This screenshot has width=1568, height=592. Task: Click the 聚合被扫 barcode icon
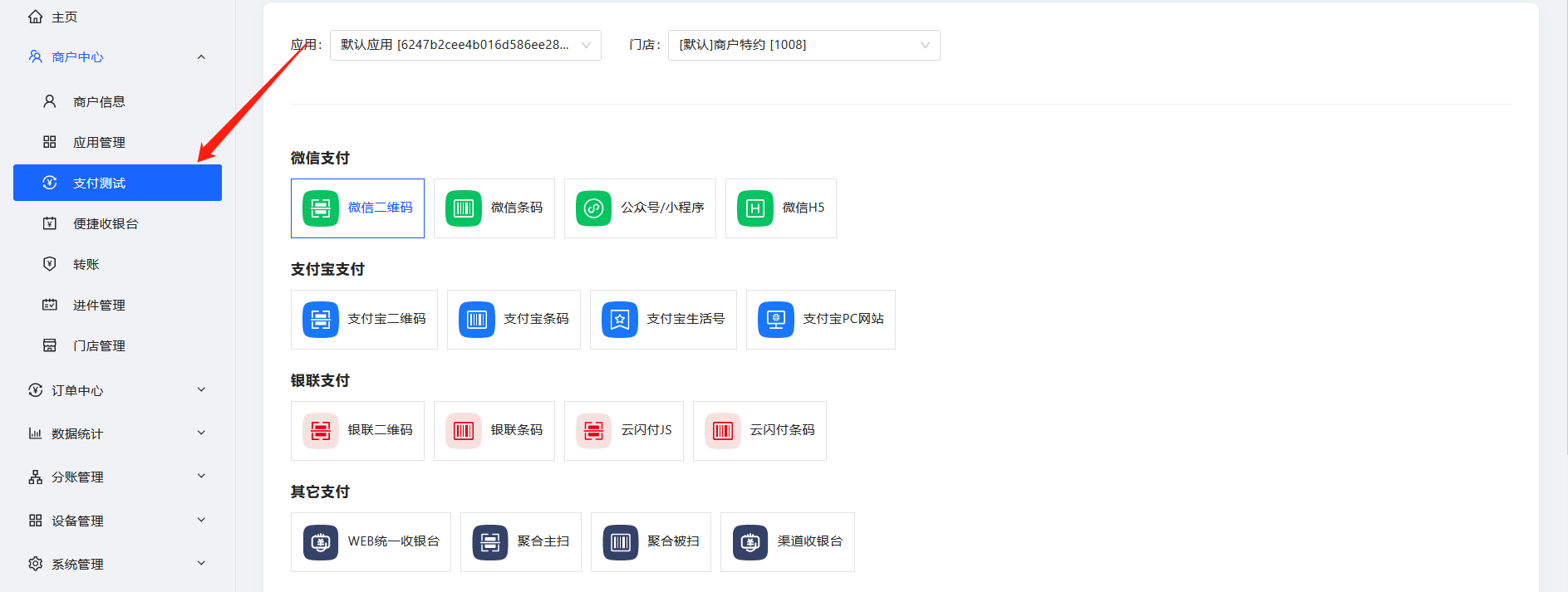621,542
